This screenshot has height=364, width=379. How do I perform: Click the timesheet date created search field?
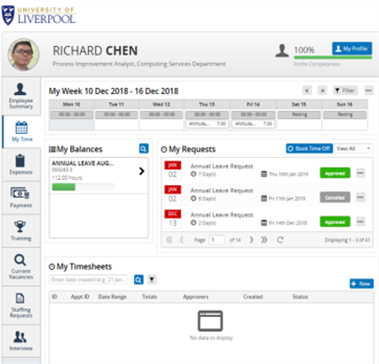pos(88,280)
